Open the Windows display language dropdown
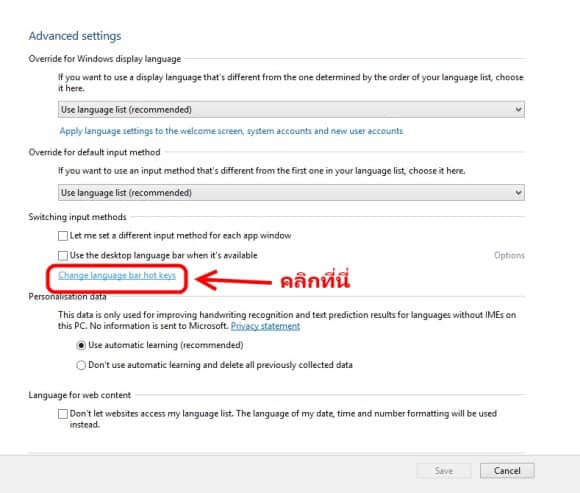 tap(291, 109)
